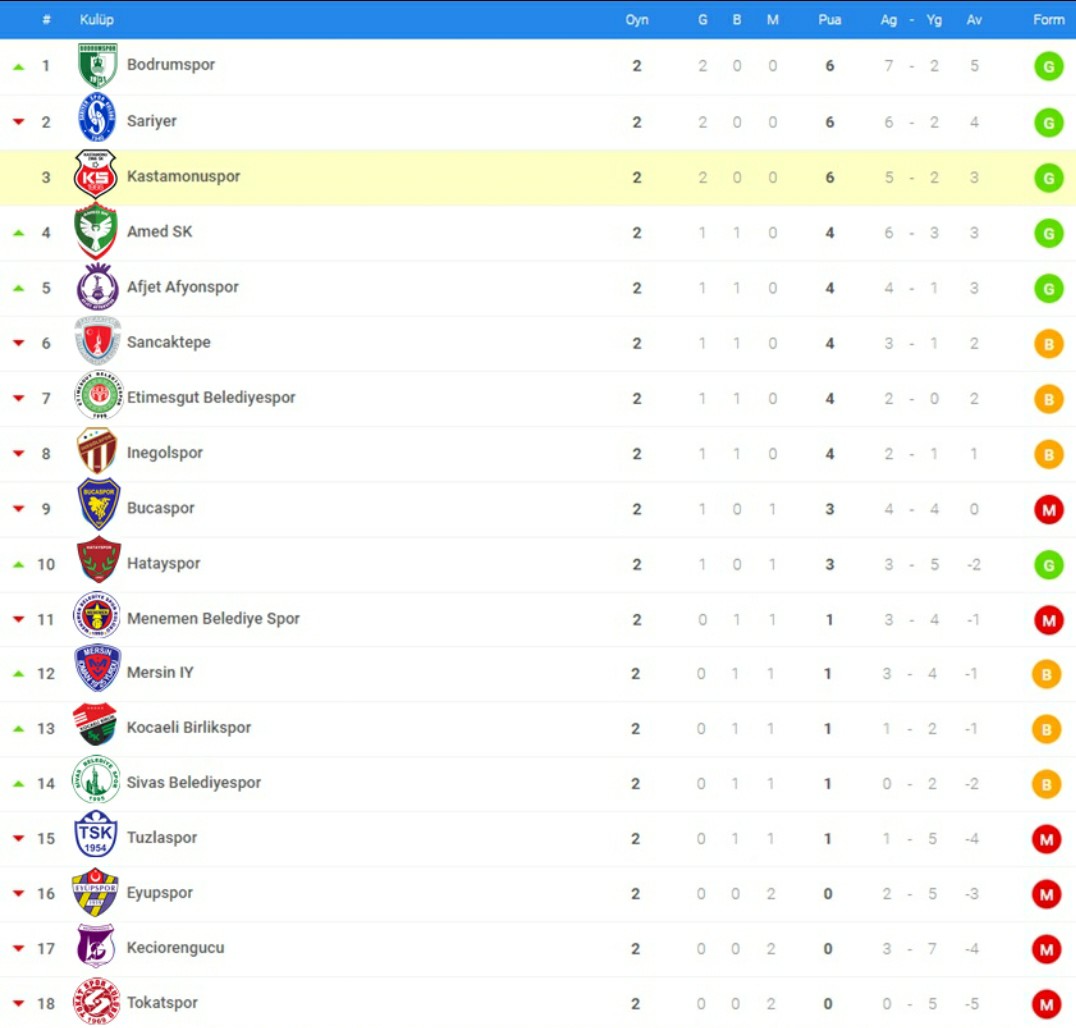The image size is (1076, 1028).
Task: Click the Sariyer club logo
Action: pos(97,119)
